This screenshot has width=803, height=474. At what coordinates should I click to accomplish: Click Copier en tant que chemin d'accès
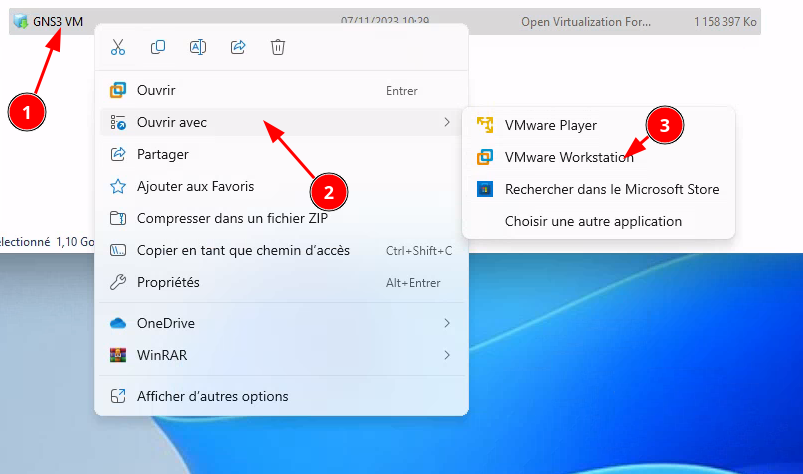click(x=243, y=250)
